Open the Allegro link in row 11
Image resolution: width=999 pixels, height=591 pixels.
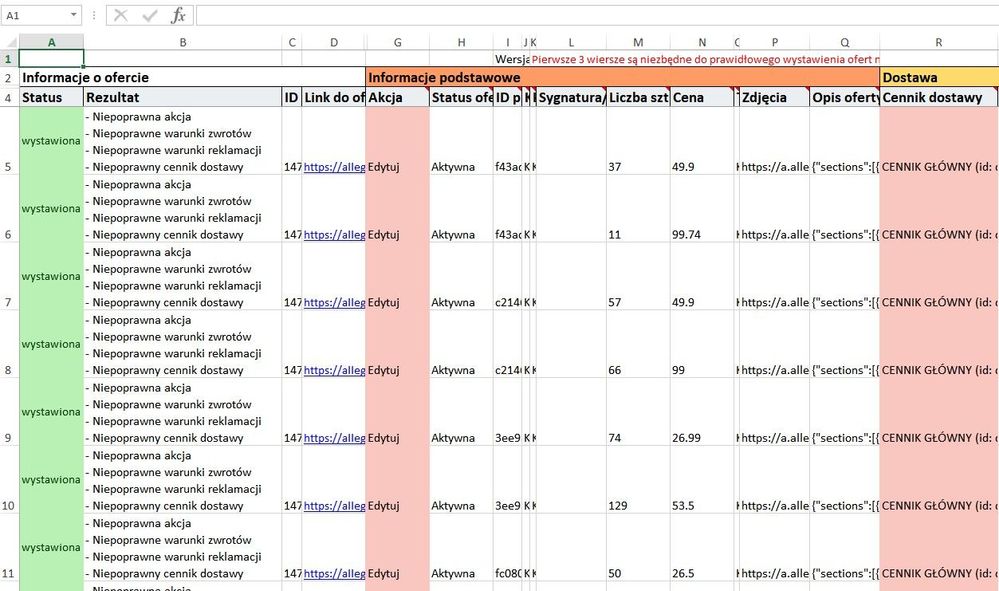[x=334, y=573]
